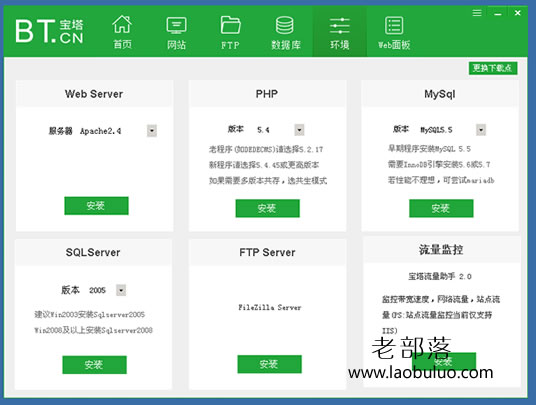536x405 pixels.
Task: Install 流量监控 using the 安装 button
Action: pyautogui.click(x=444, y=361)
